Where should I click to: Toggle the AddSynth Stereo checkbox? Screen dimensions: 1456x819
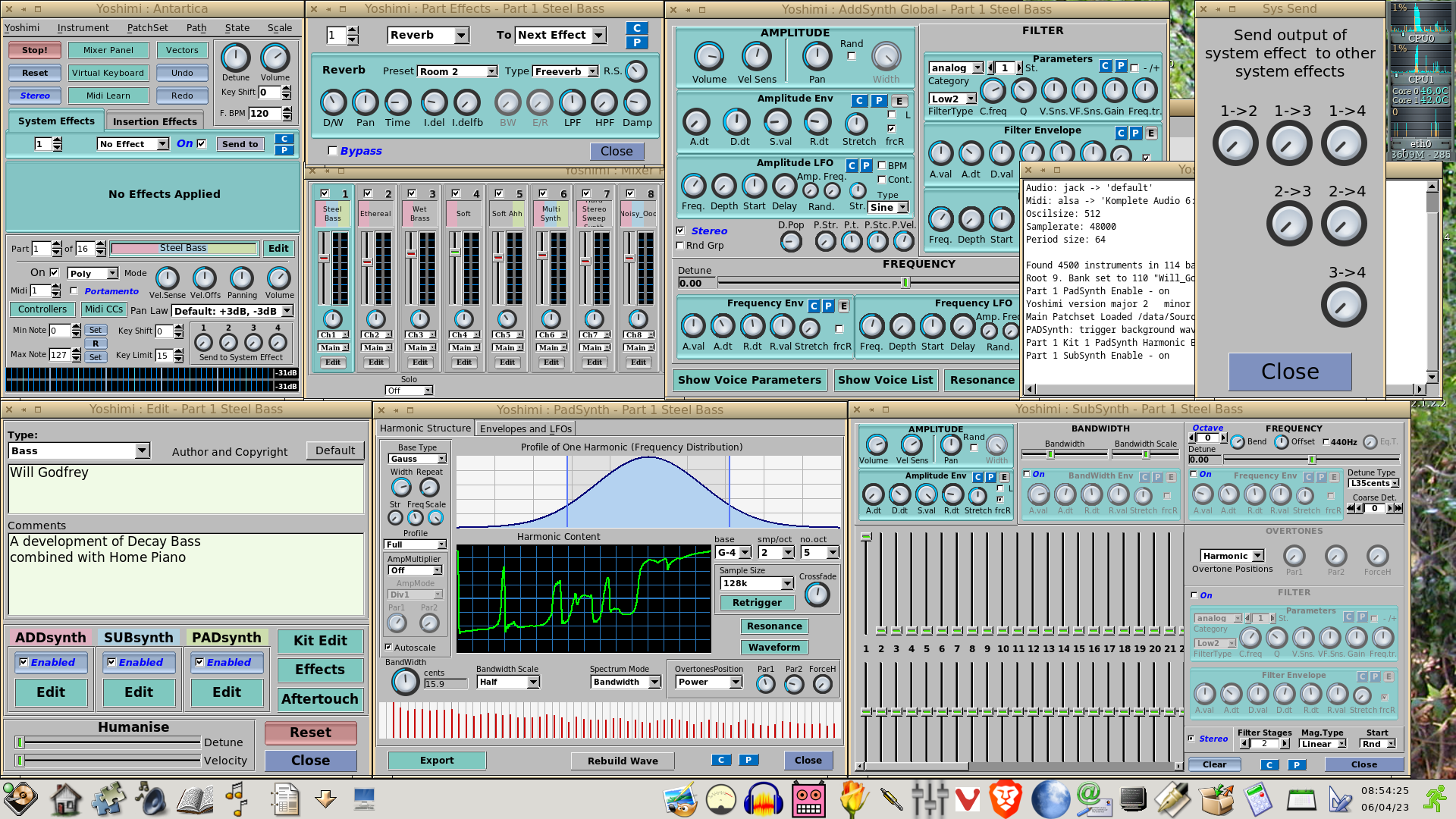click(x=680, y=231)
